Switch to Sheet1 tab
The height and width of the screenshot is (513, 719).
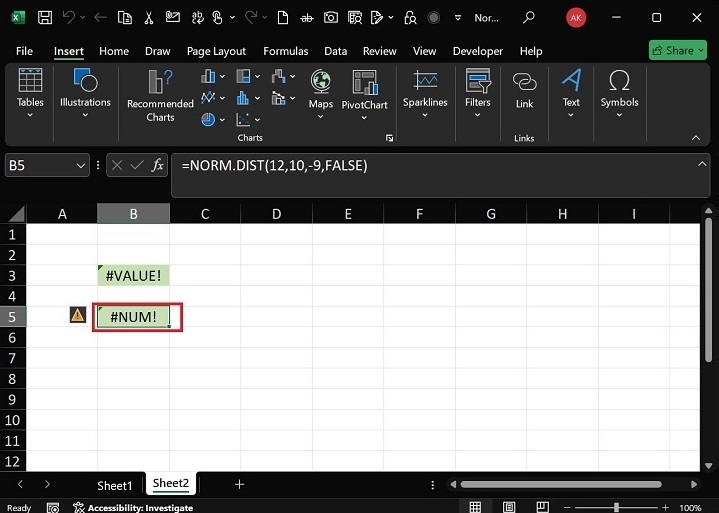(114, 485)
